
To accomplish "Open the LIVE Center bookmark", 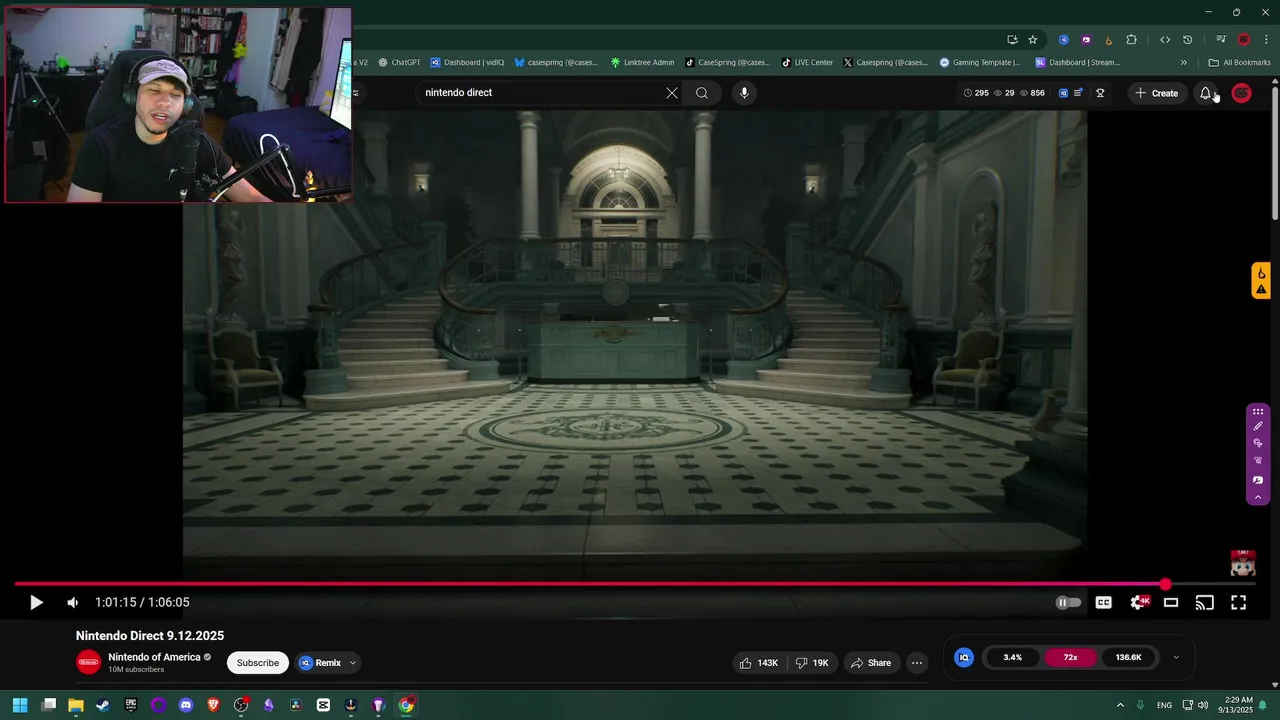I will (x=807, y=62).
